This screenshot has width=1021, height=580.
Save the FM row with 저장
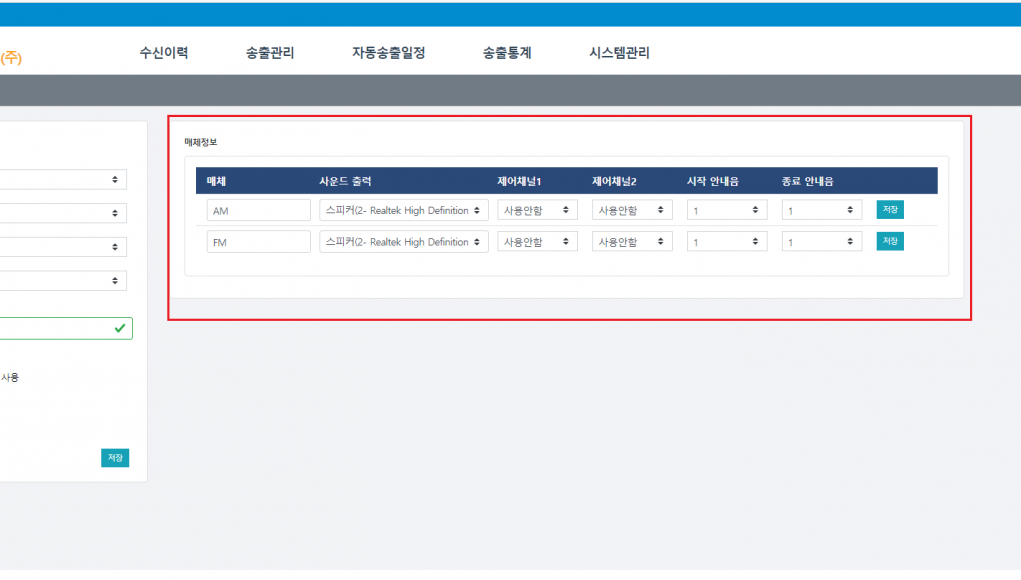click(890, 242)
